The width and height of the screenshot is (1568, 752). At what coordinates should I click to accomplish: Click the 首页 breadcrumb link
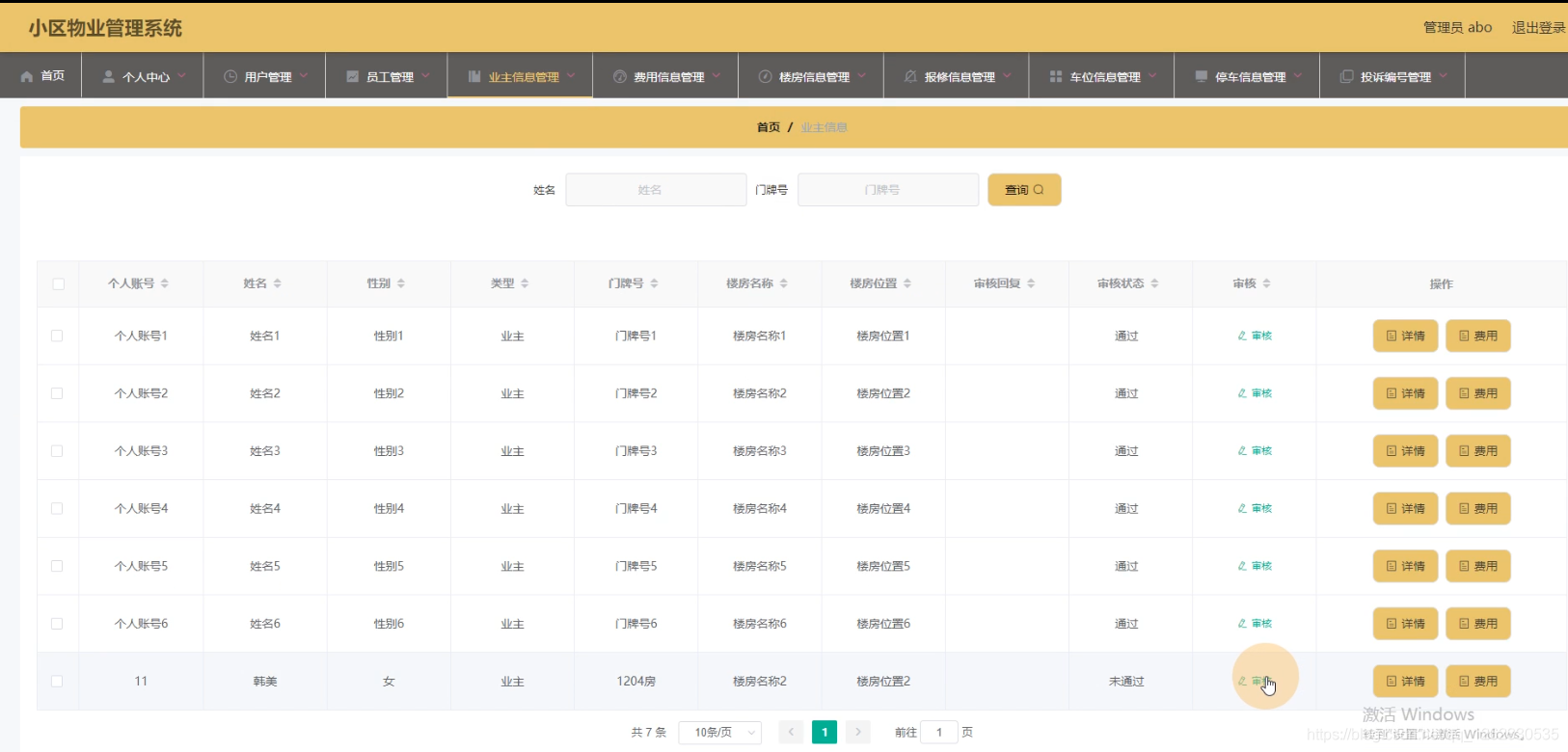(x=769, y=127)
